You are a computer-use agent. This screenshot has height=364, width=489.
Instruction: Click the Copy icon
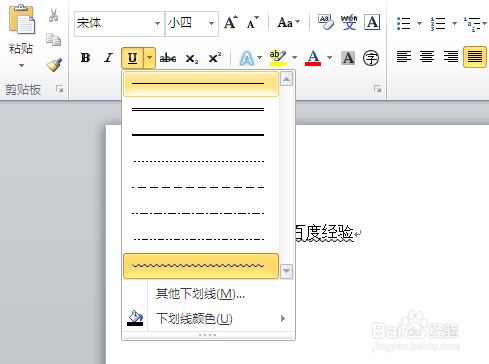pos(53,40)
